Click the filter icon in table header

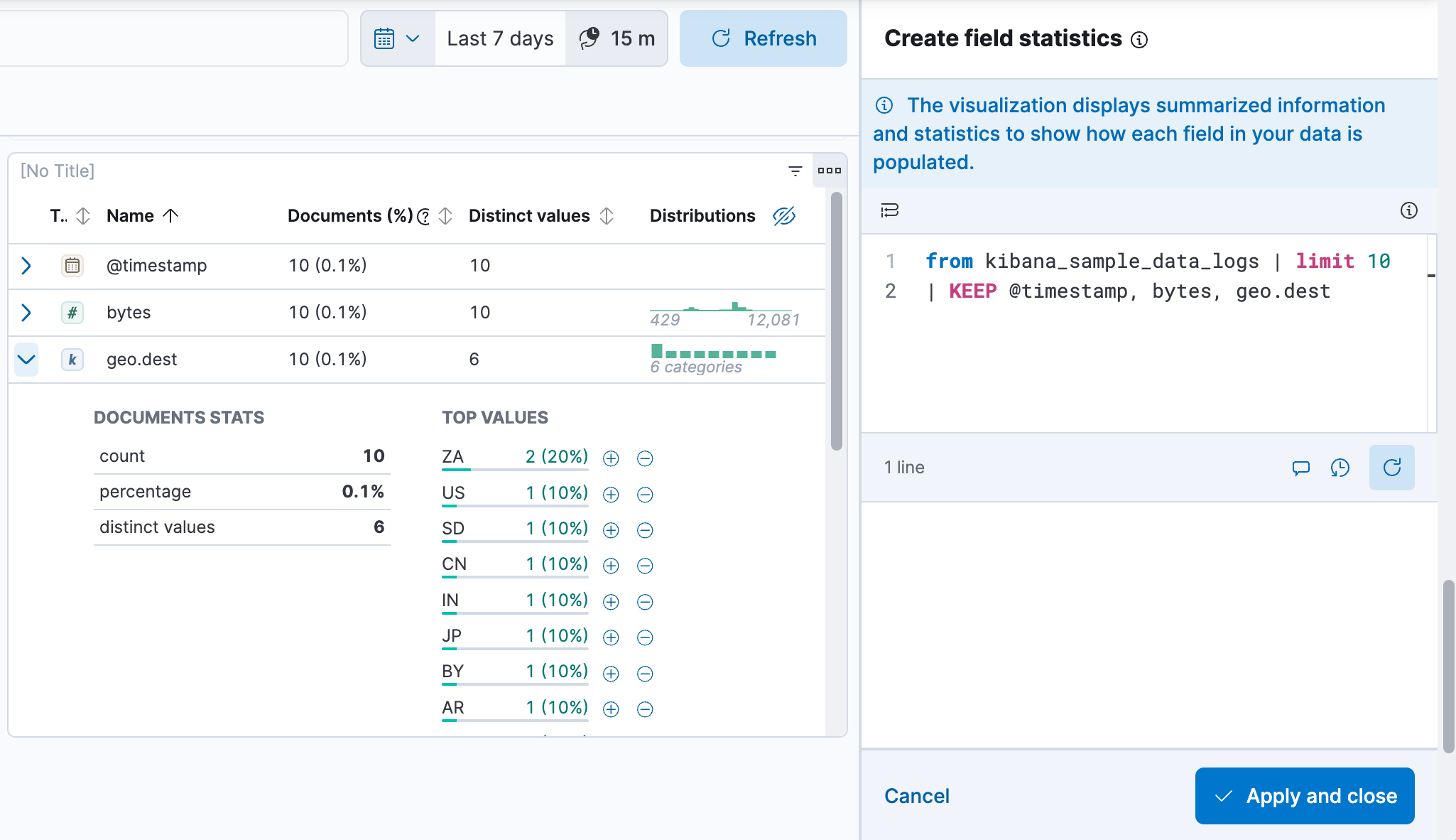(795, 170)
